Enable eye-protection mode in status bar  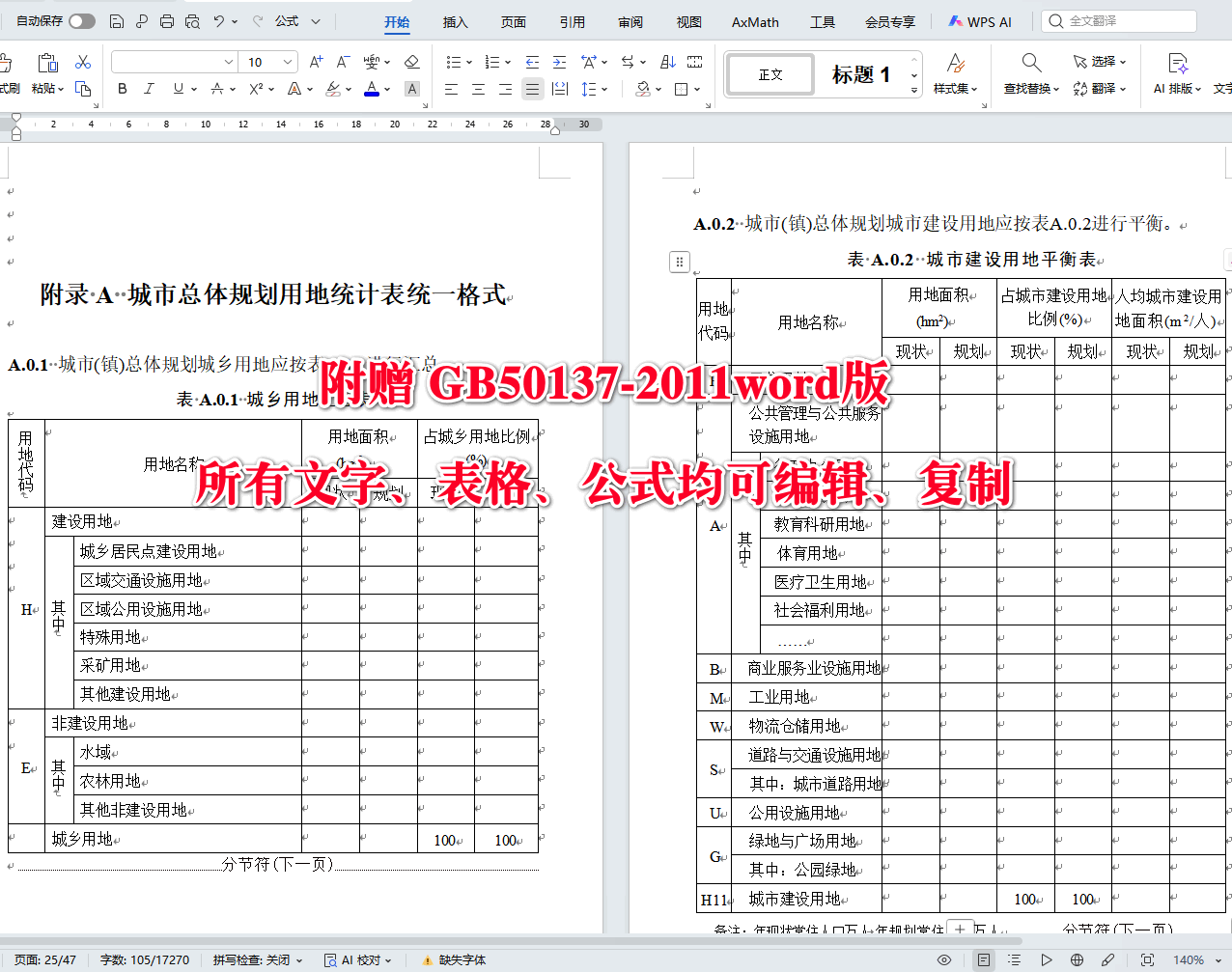click(x=944, y=959)
